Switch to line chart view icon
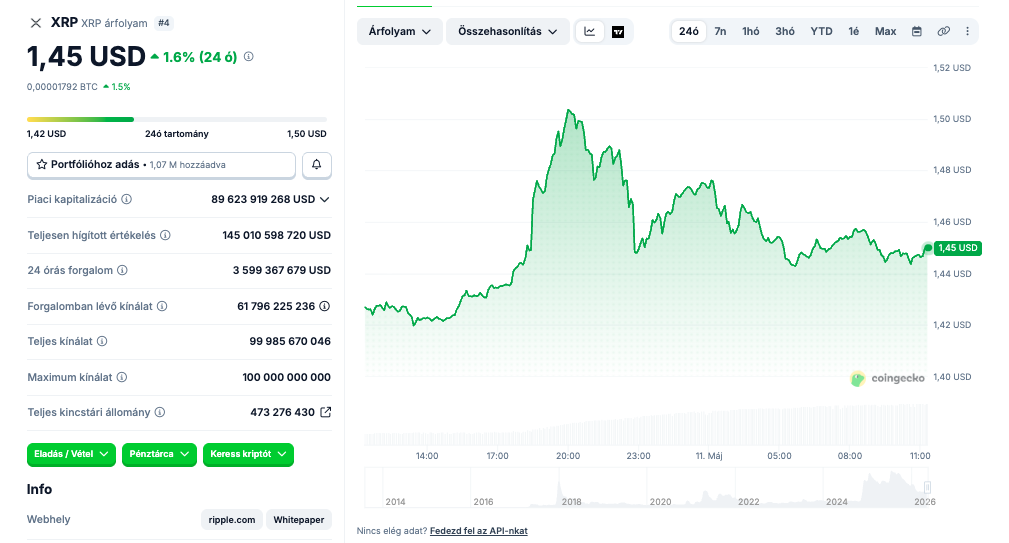This screenshot has width=1009, height=543. click(x=589, y=32)
